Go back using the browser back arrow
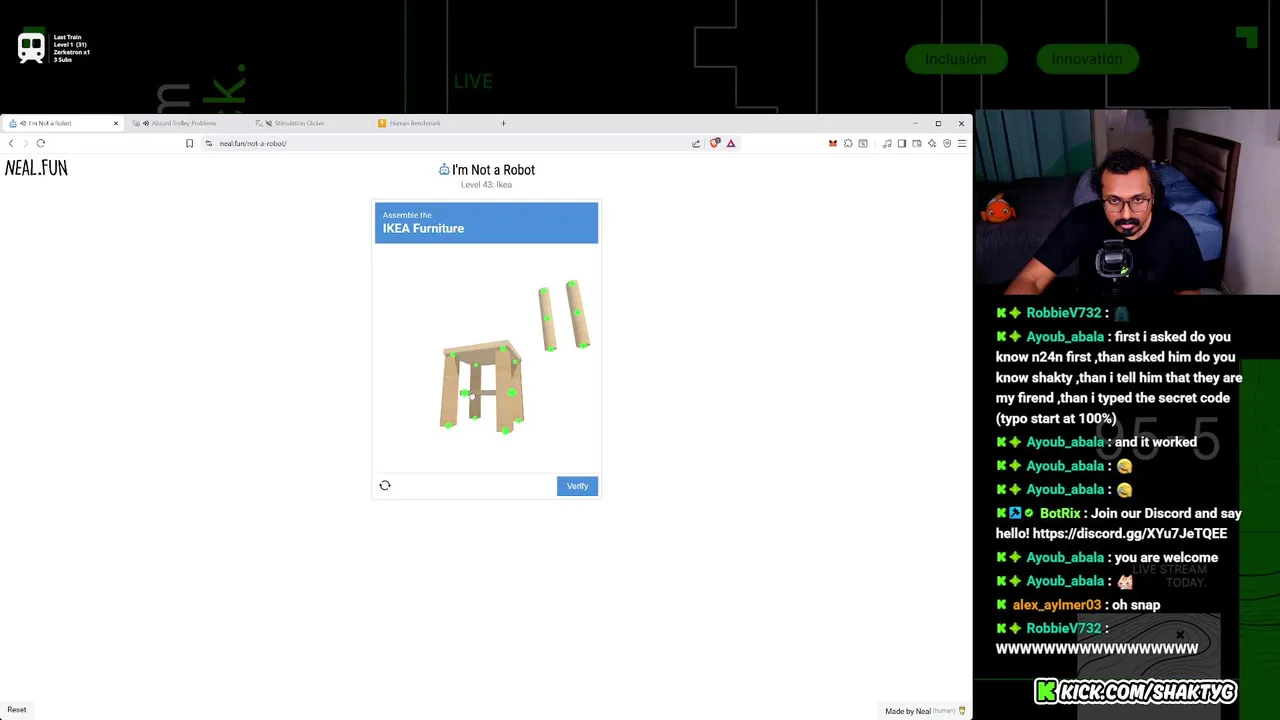This screenshot has height=720, width=1280. click(11, 143)
